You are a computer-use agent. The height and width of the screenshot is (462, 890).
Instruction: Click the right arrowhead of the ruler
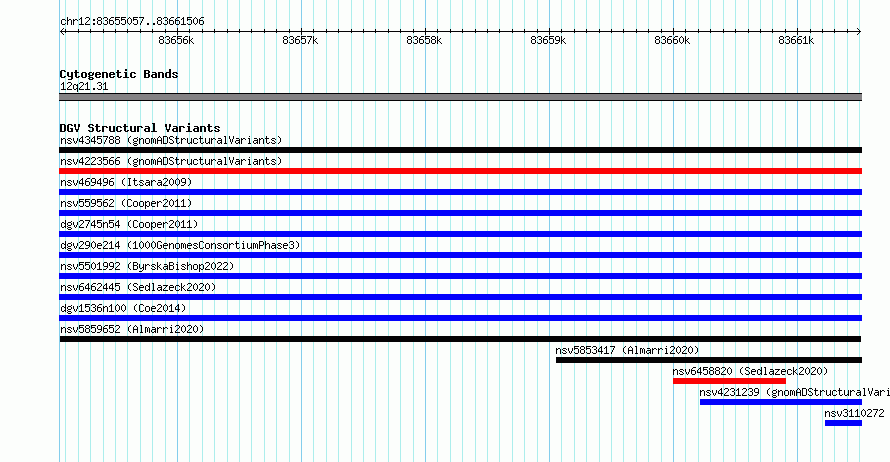[859, 32]
